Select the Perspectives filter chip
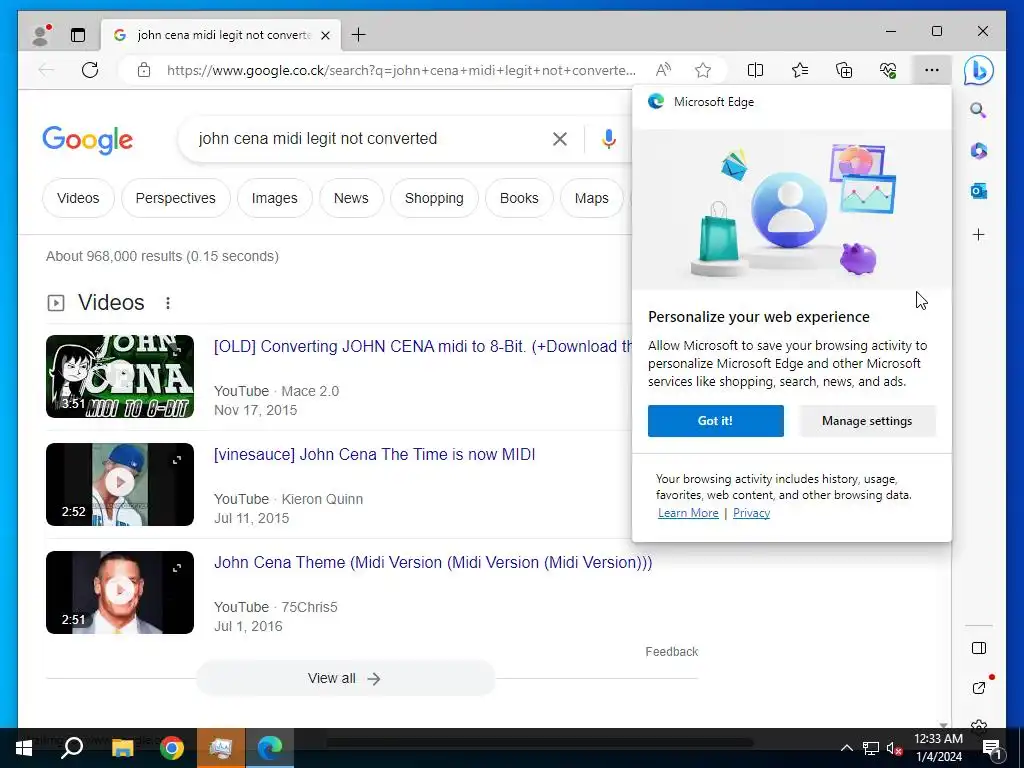Viewport: 1024px width, 768px height. [x=176, y=198]
